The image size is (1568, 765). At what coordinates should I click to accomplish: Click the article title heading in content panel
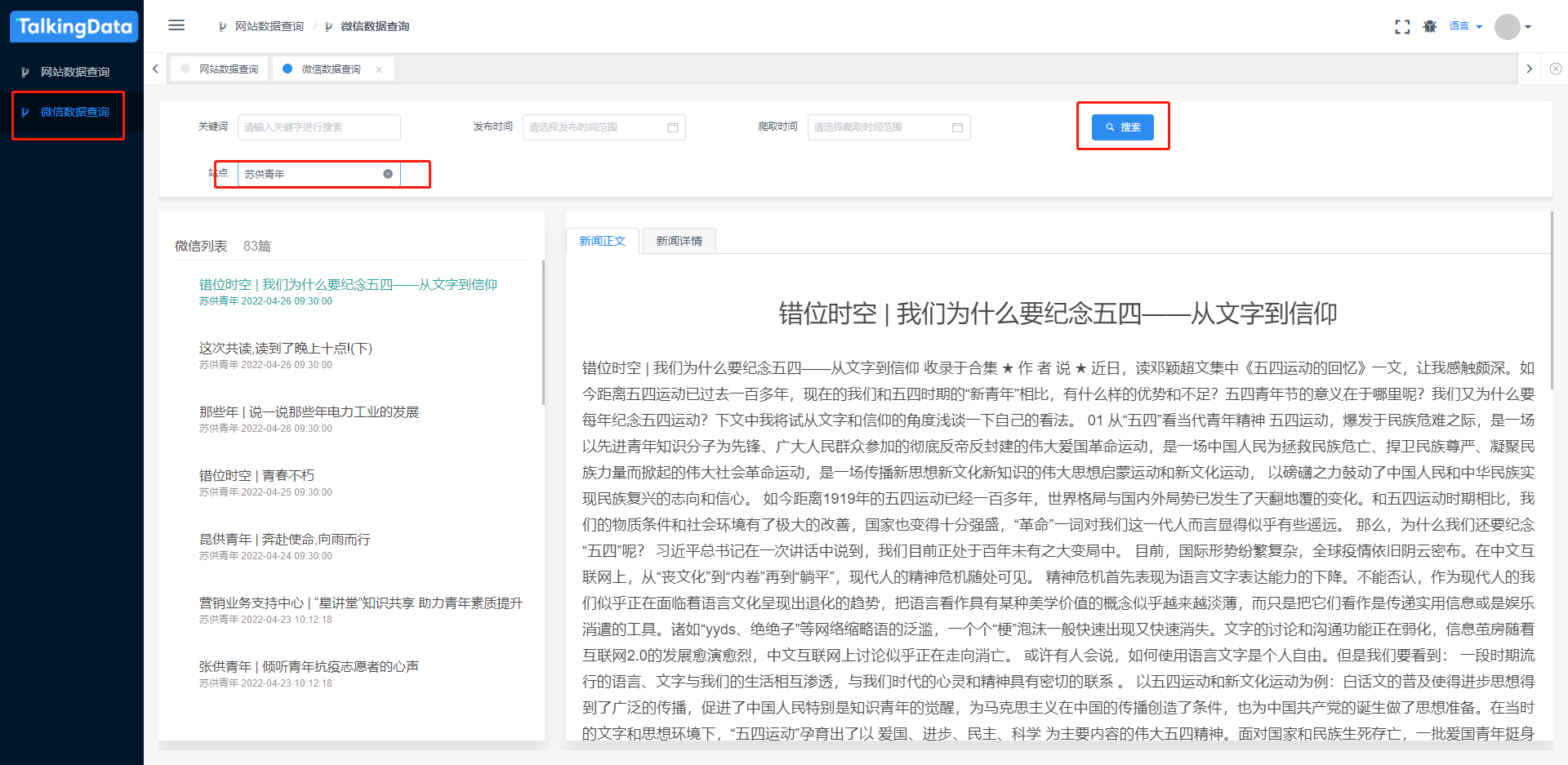coord(1058,314)
